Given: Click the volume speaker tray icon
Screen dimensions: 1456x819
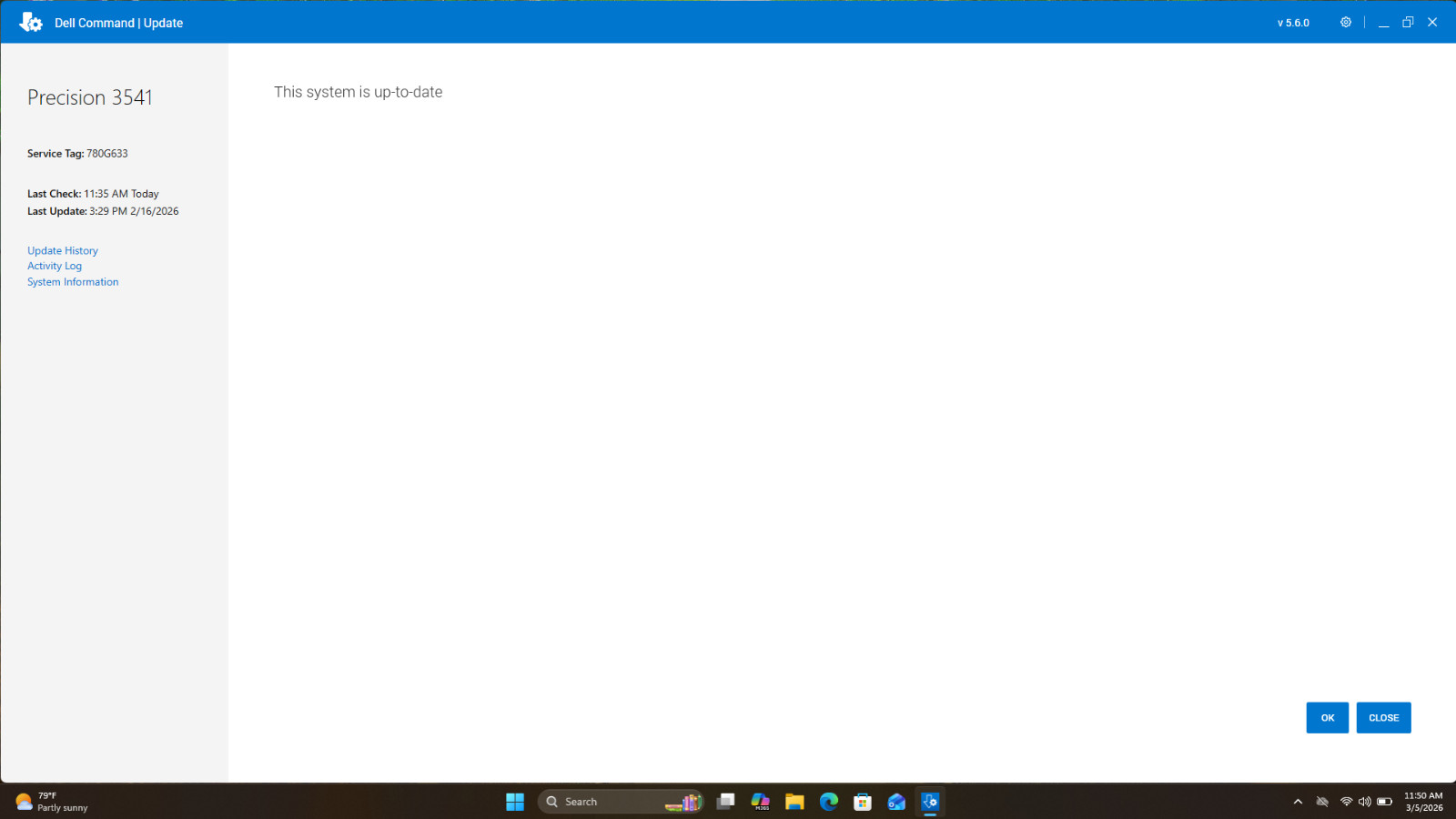Looking at the screenshot, I should pyautogui.click(x=1364, y=802).
